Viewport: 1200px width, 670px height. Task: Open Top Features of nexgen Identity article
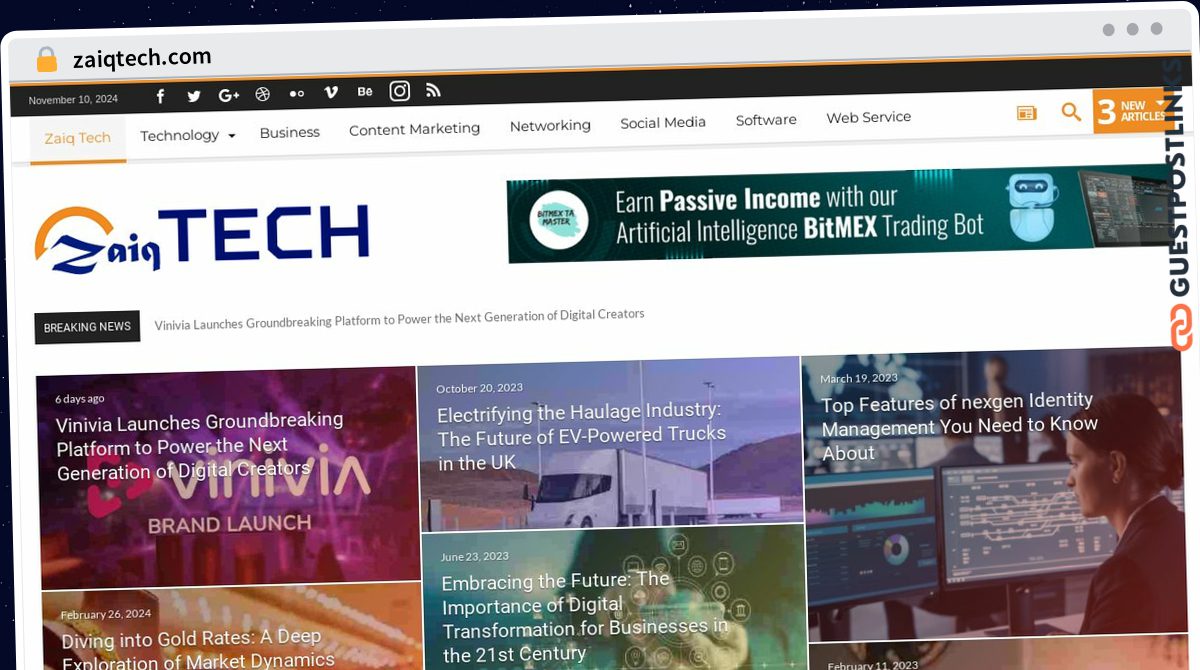(959, 426)
